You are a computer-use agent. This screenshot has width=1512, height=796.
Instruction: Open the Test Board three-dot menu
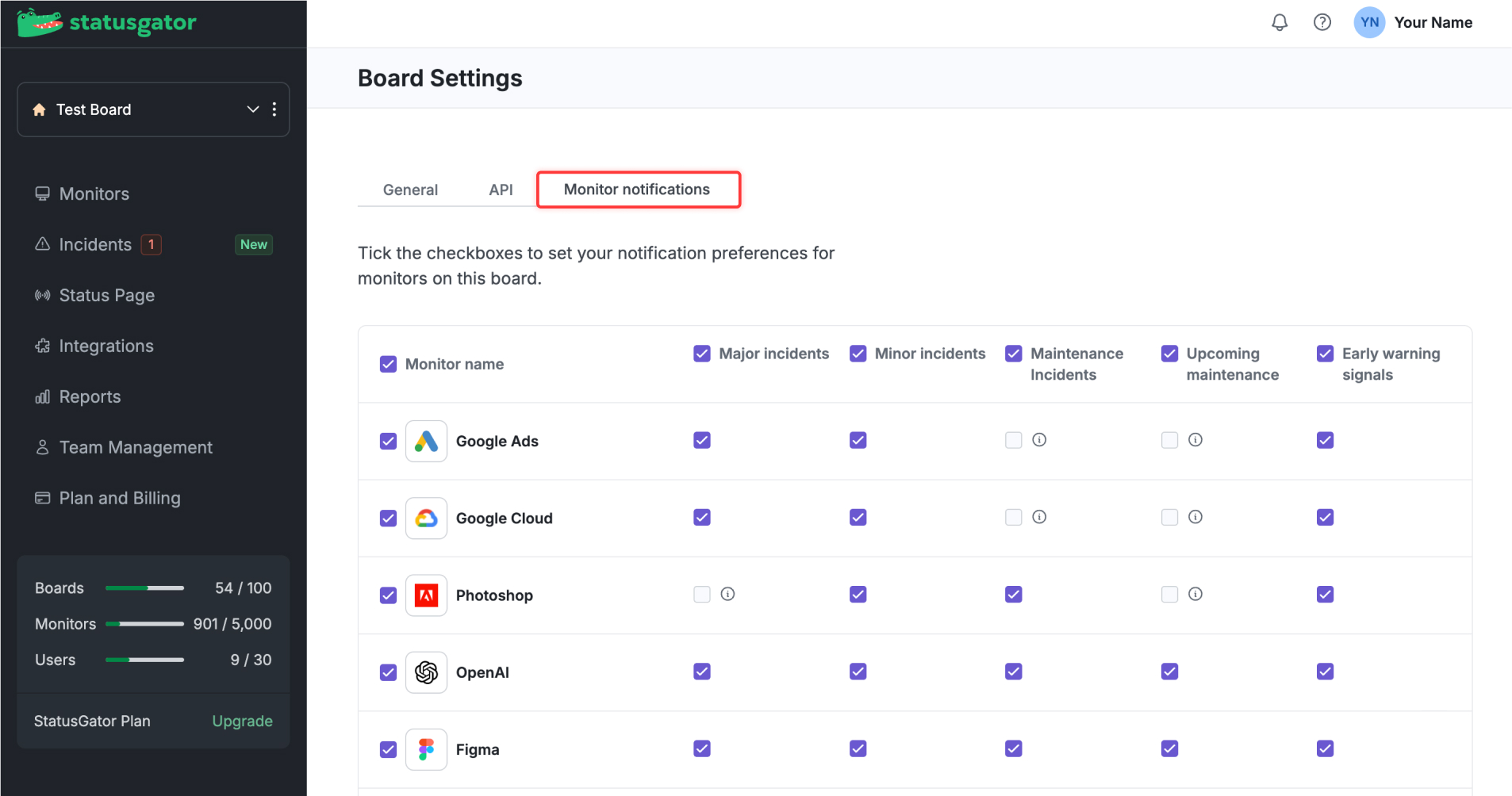point(274,109)
